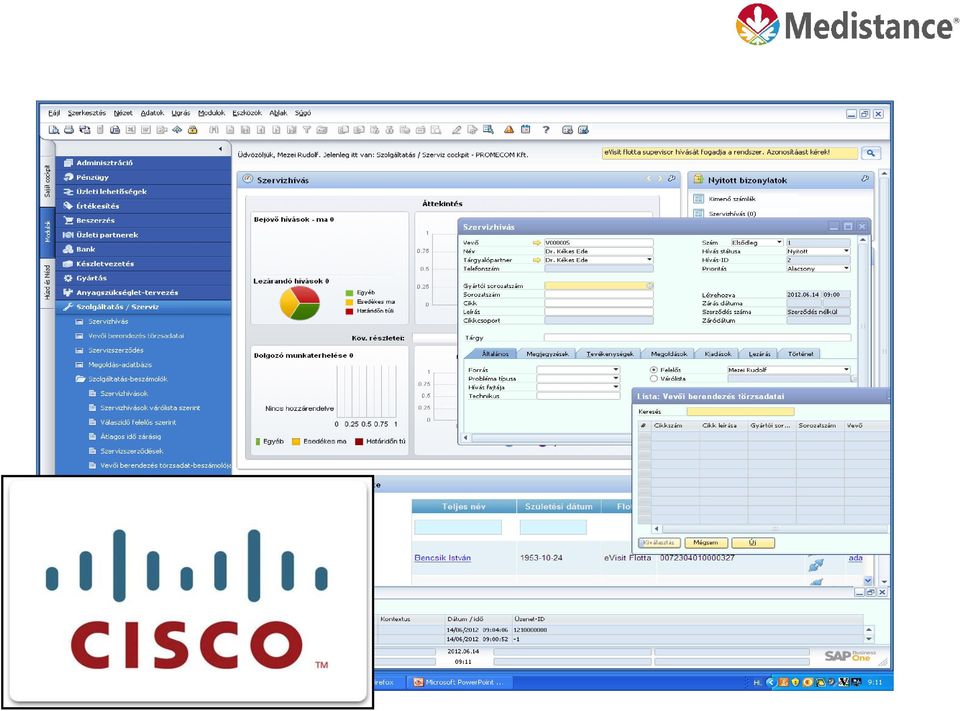Open the Tárgyalópartner dropdown
960x711 pixels.
(x=598, y=260)
